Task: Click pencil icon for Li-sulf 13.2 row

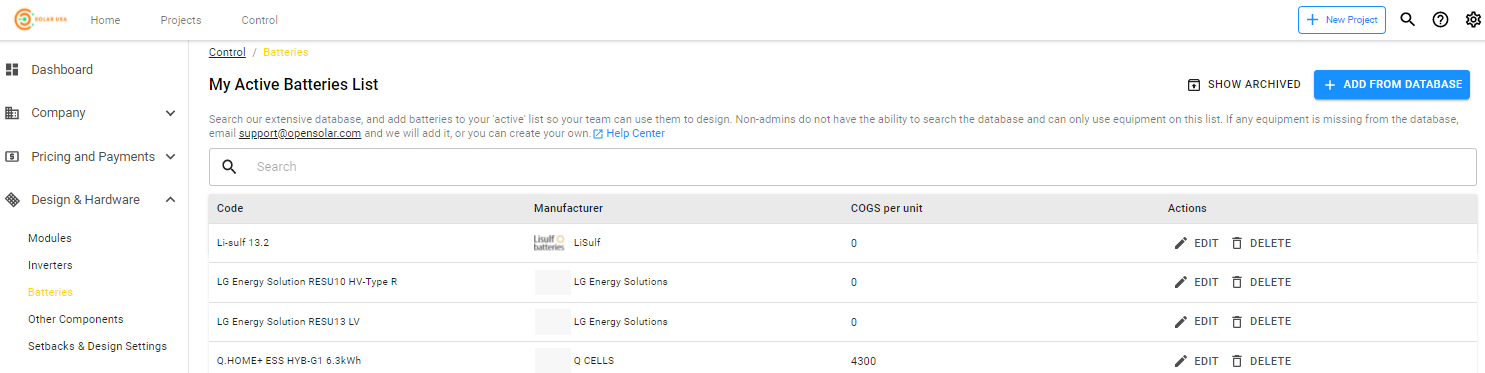Action: [1181, 243]
